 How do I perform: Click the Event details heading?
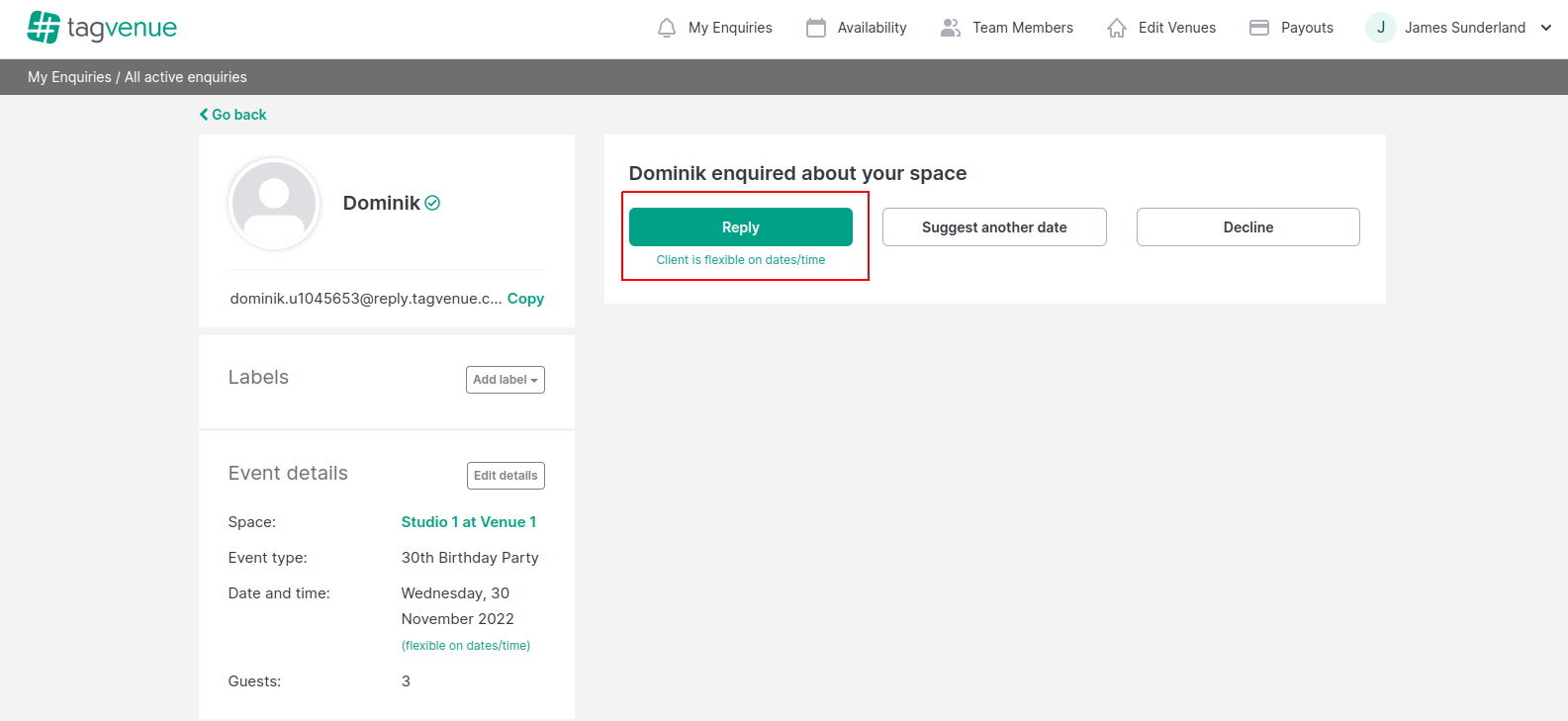coord(288,473)
